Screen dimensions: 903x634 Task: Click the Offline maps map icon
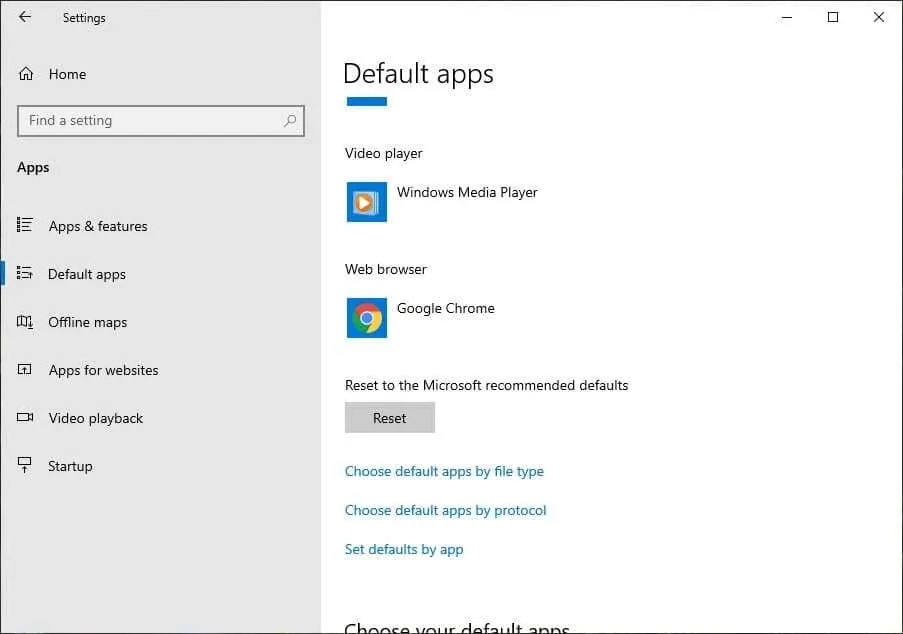(25, 321)
